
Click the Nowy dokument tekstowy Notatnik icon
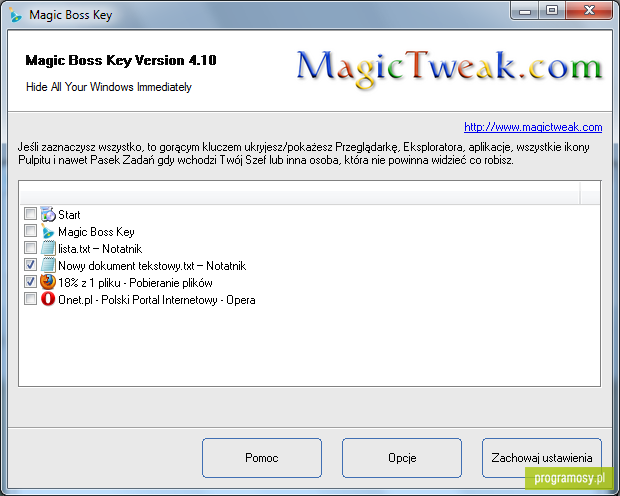(48, 265)
